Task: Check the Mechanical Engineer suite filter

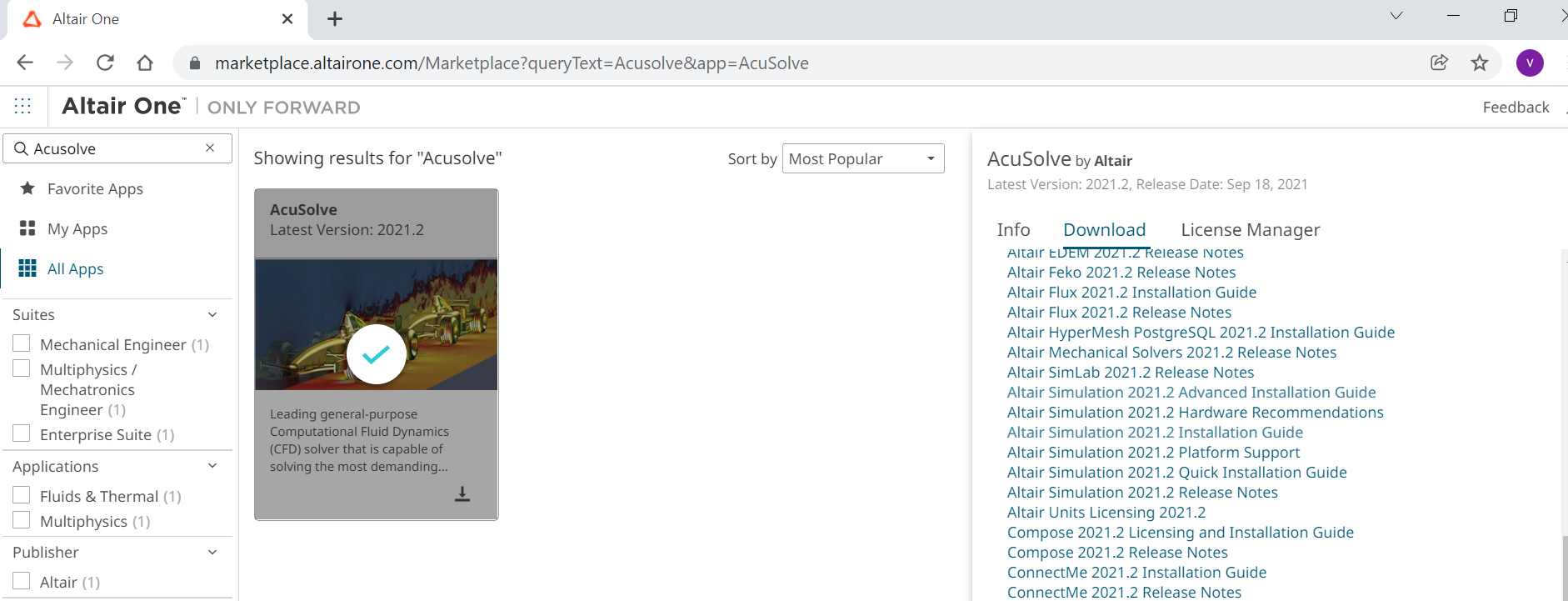Action: [22, 343]
